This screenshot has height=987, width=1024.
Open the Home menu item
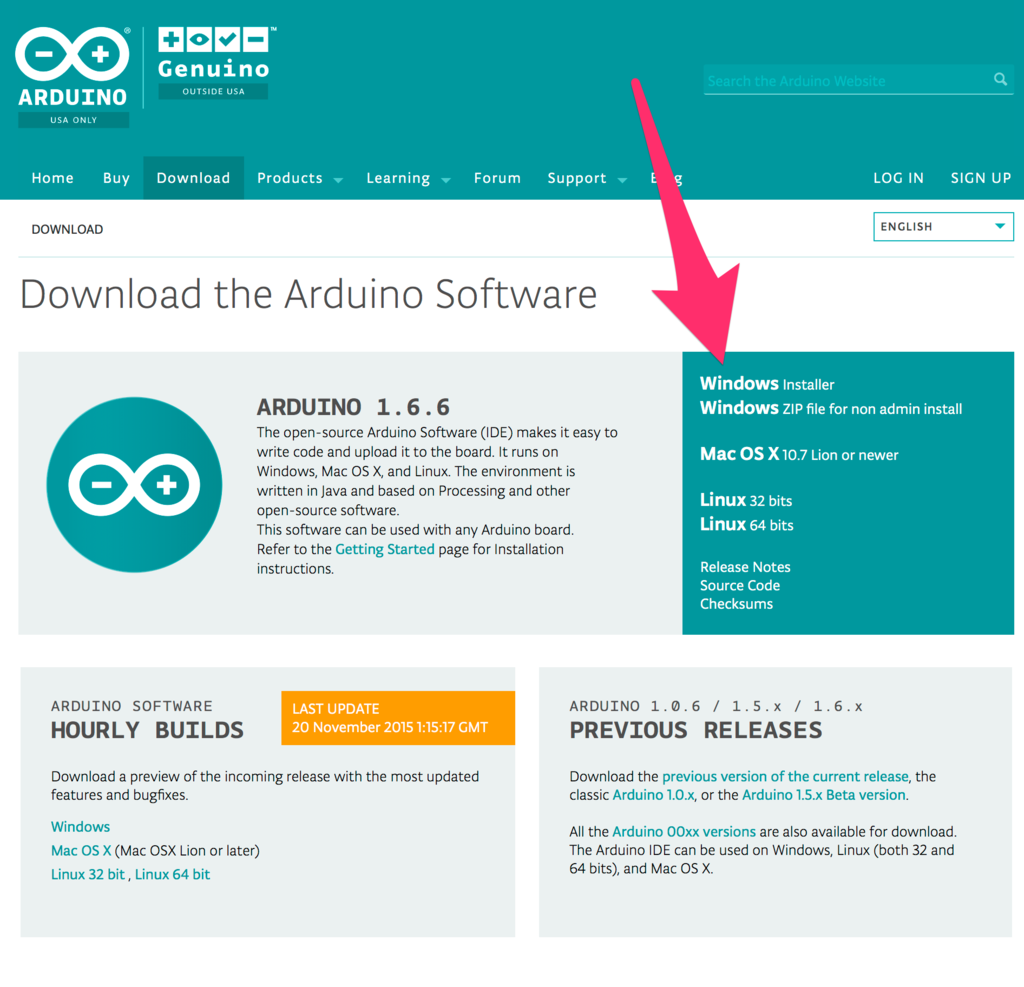click(x=52, y=178)
